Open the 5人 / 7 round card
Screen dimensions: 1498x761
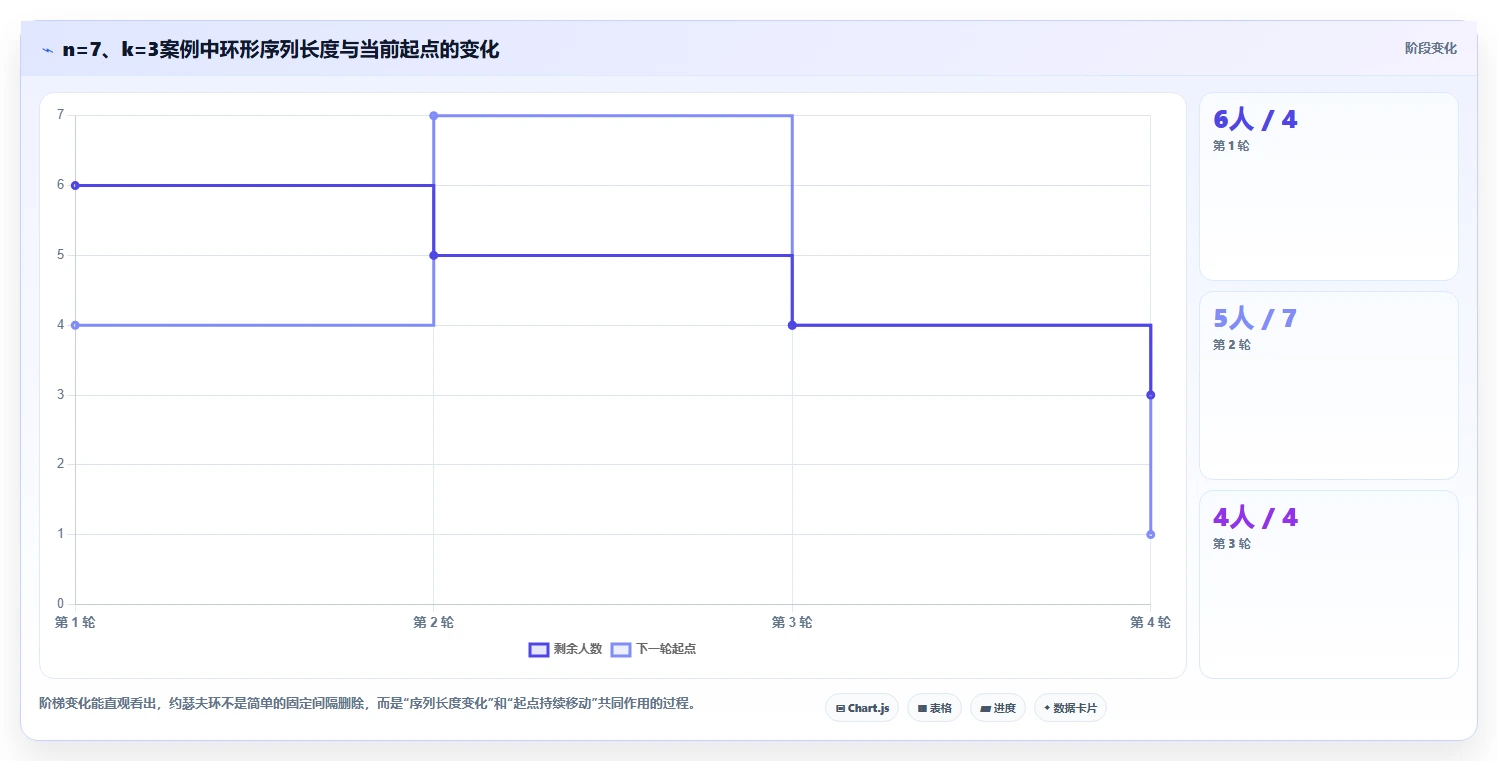coord(1328,385)
